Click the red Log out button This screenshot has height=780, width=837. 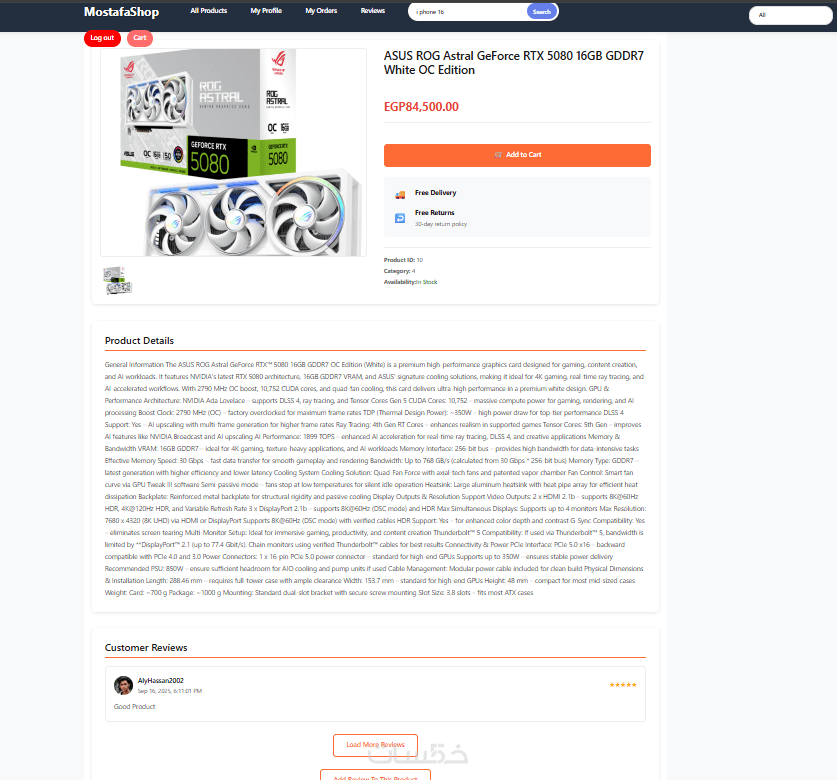coord(102,38)
